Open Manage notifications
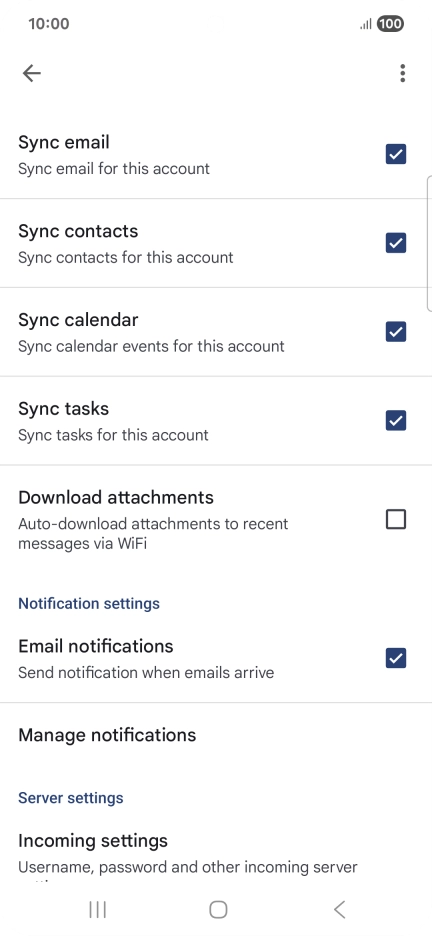432x936 pixels. tap(216, 734)
